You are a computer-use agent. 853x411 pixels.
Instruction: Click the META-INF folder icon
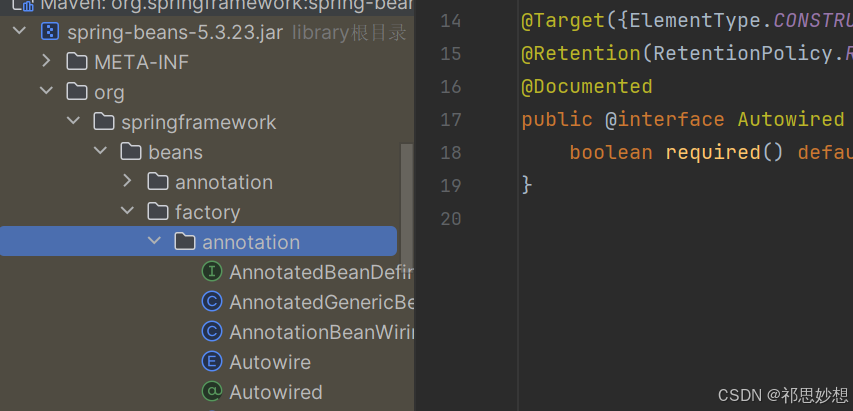point(77,61)
